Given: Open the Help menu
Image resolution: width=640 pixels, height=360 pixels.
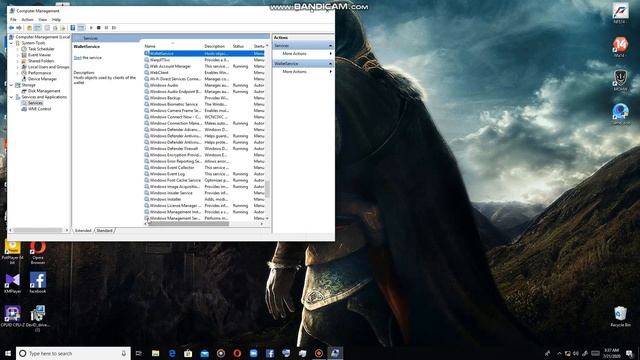Looking at the screenshot, I should pos(56,20).
